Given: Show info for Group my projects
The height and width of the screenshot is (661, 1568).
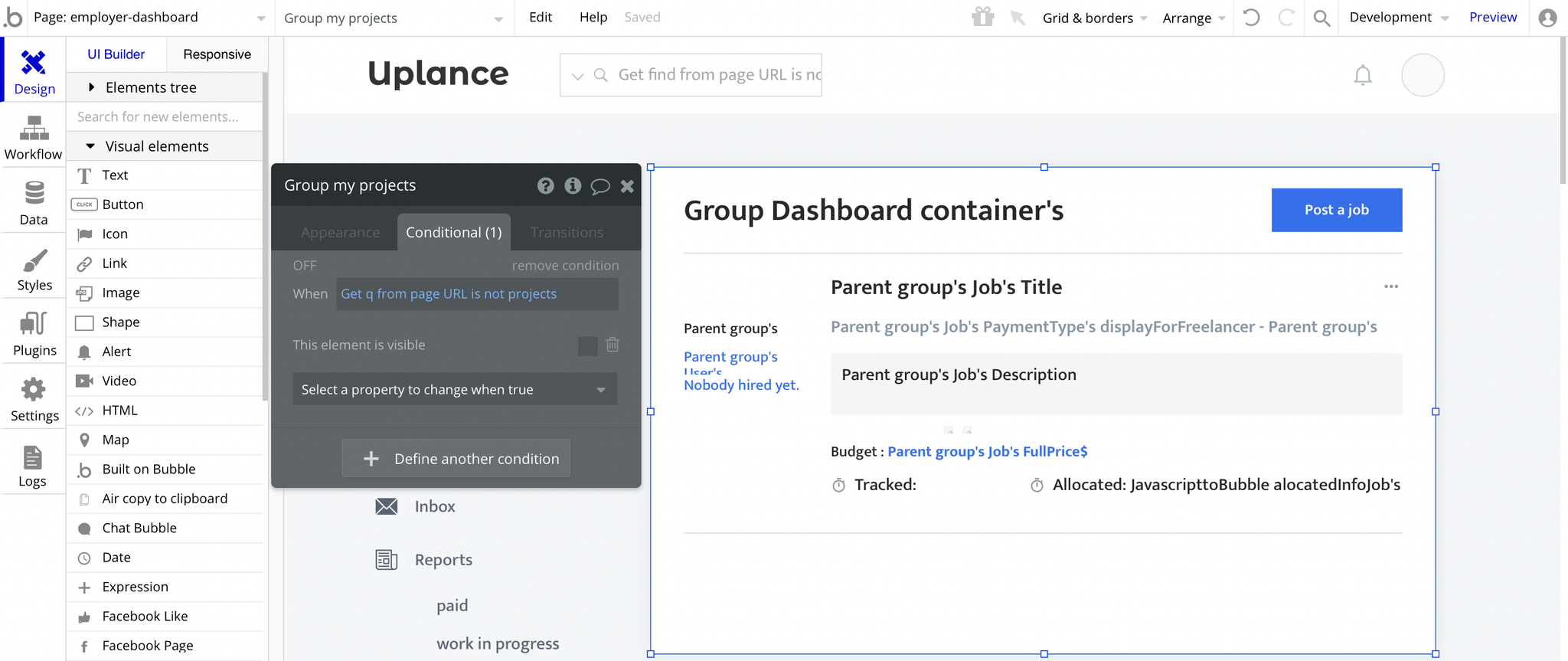Looking at the screenshot, I should click(x=573, y=185).
